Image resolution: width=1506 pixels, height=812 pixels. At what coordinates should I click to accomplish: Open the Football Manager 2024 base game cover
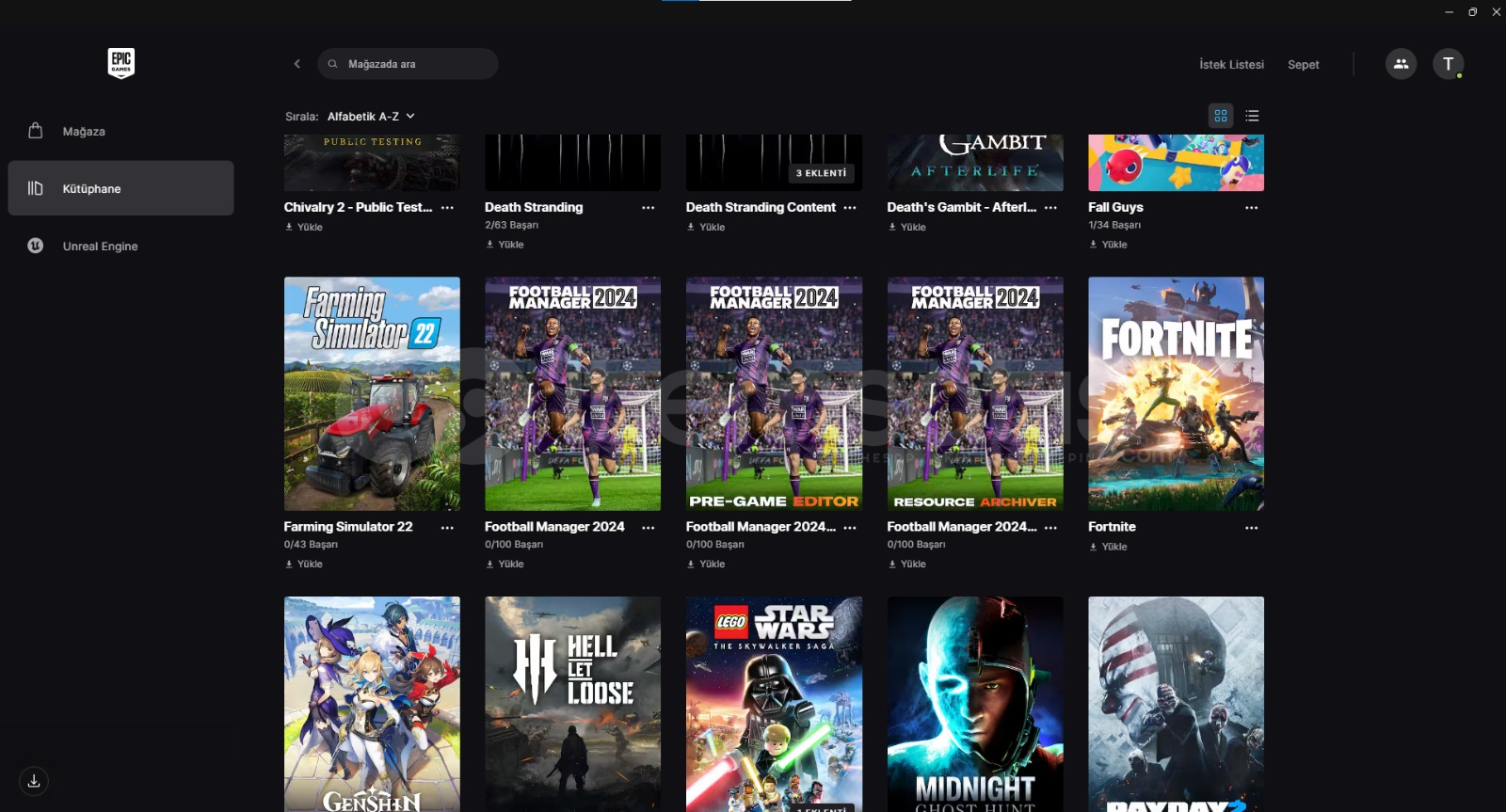click(572, 393)
